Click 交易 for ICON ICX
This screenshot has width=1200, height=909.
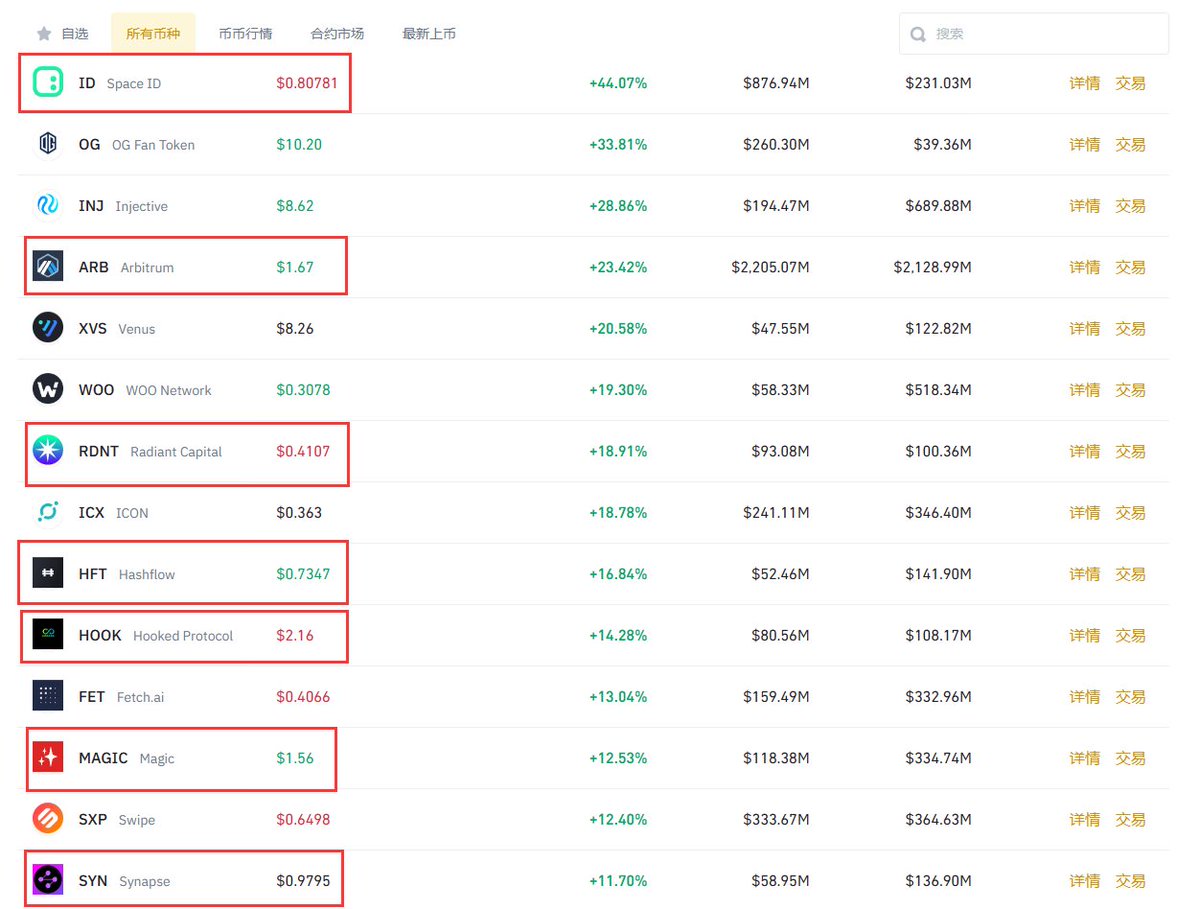(x=1130, y=512)
